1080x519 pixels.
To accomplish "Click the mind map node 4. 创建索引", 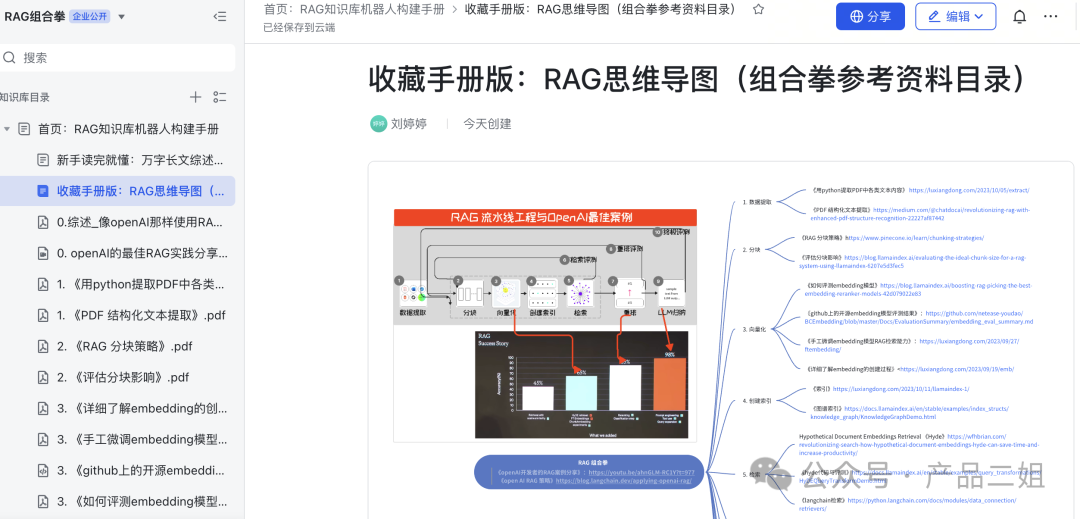I will 756,400.
